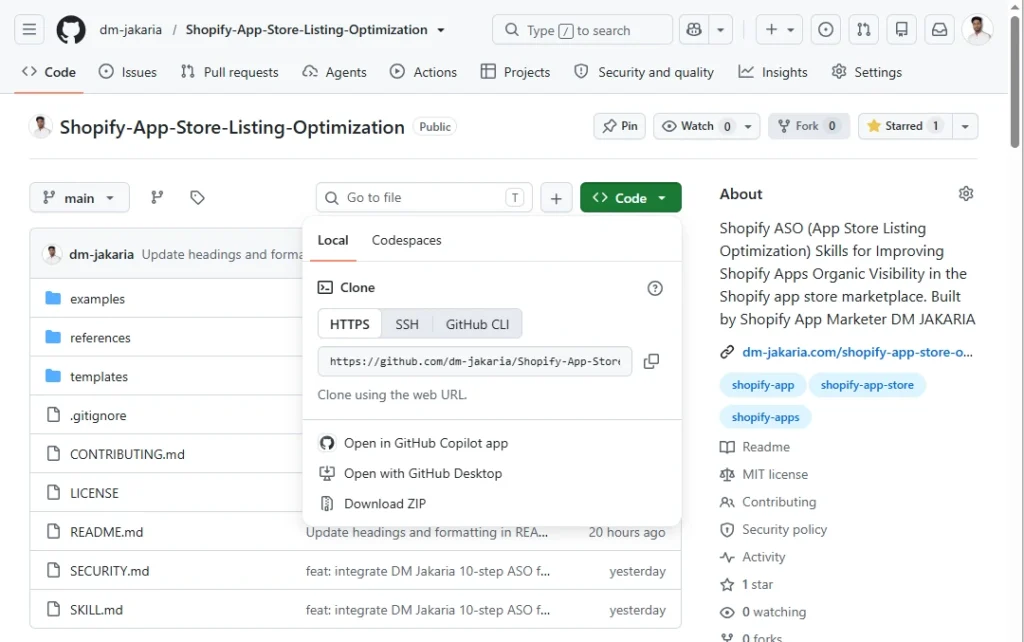Open the issues circle icon in header
1024x642 pixels.
(825, 29)
